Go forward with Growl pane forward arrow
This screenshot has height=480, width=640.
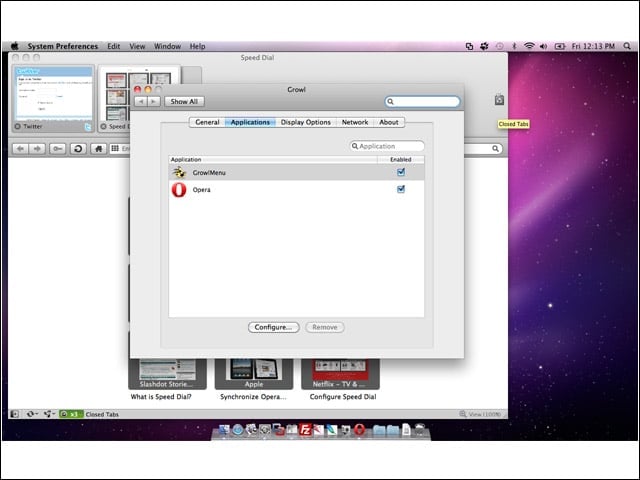pos(153,101)
